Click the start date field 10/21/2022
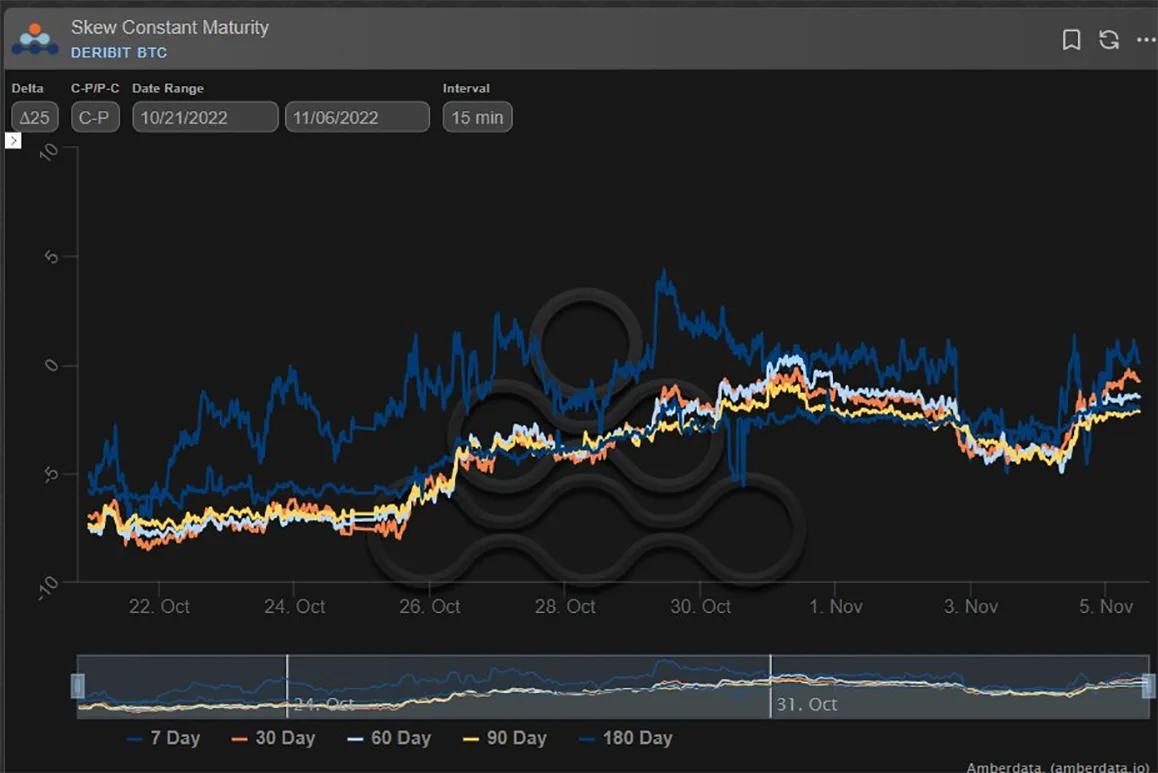 coord(205,117)
